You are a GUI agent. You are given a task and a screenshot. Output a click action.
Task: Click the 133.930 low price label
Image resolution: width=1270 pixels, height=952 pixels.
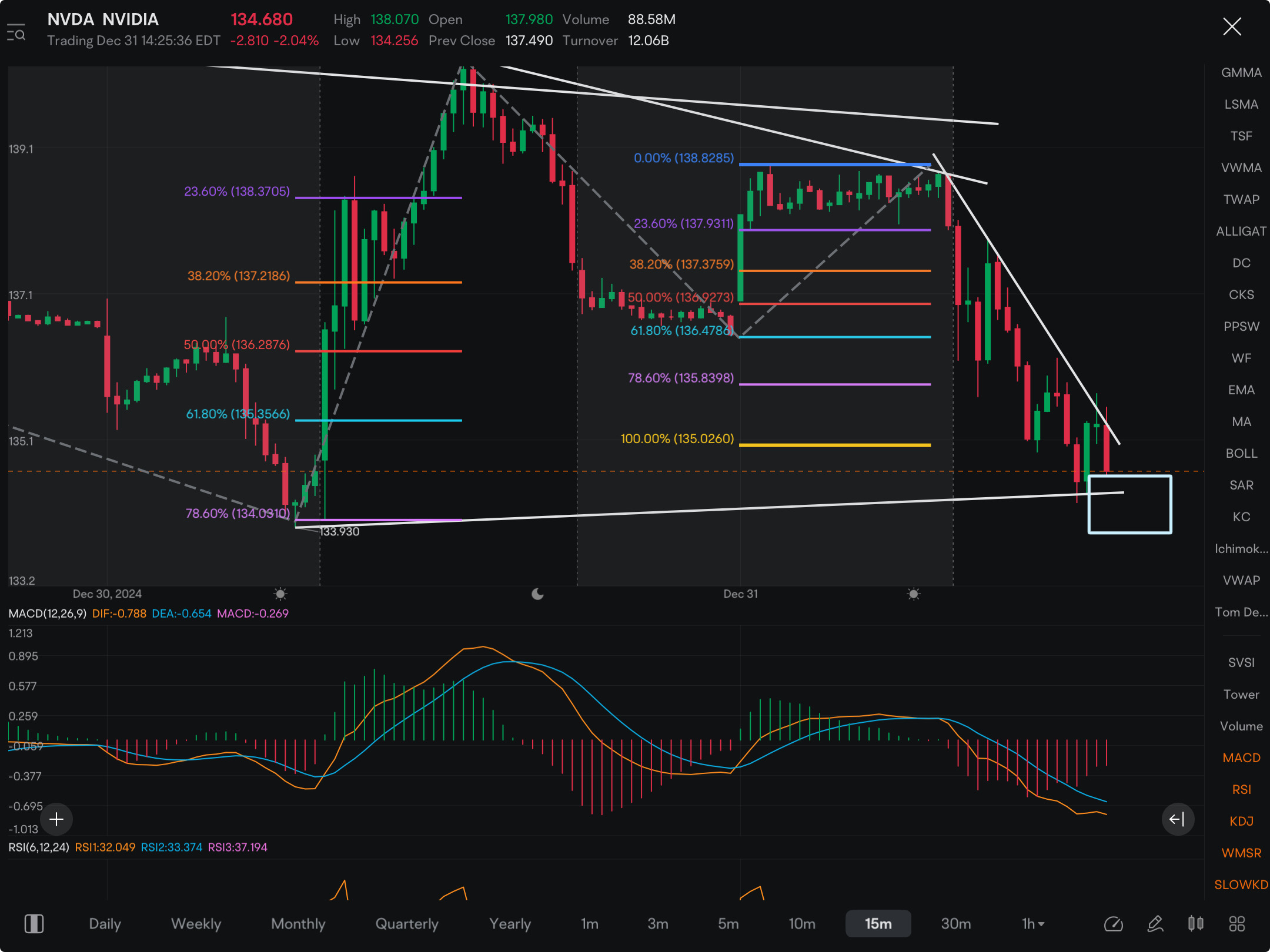click(x=339, y=531)
